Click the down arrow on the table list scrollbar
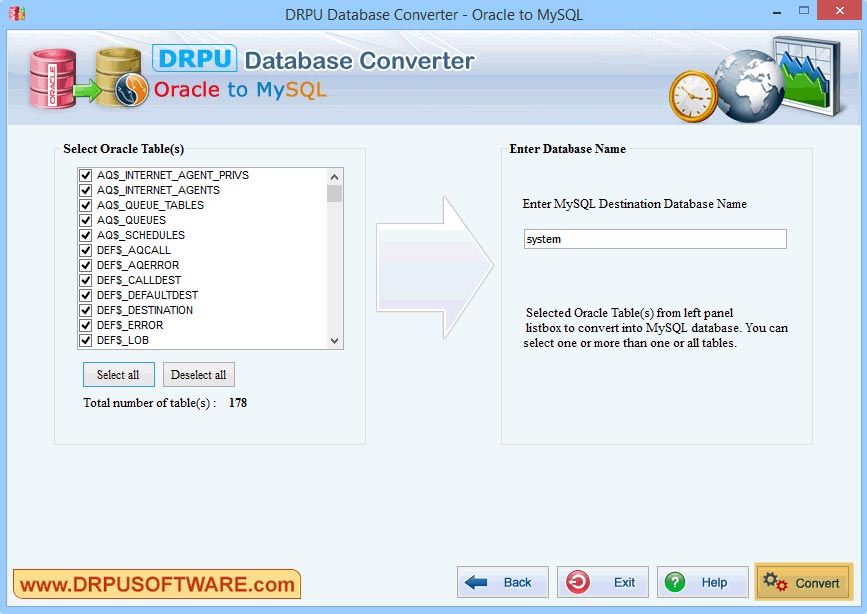This screenshot has height=614, width=867. coord(334,341)
